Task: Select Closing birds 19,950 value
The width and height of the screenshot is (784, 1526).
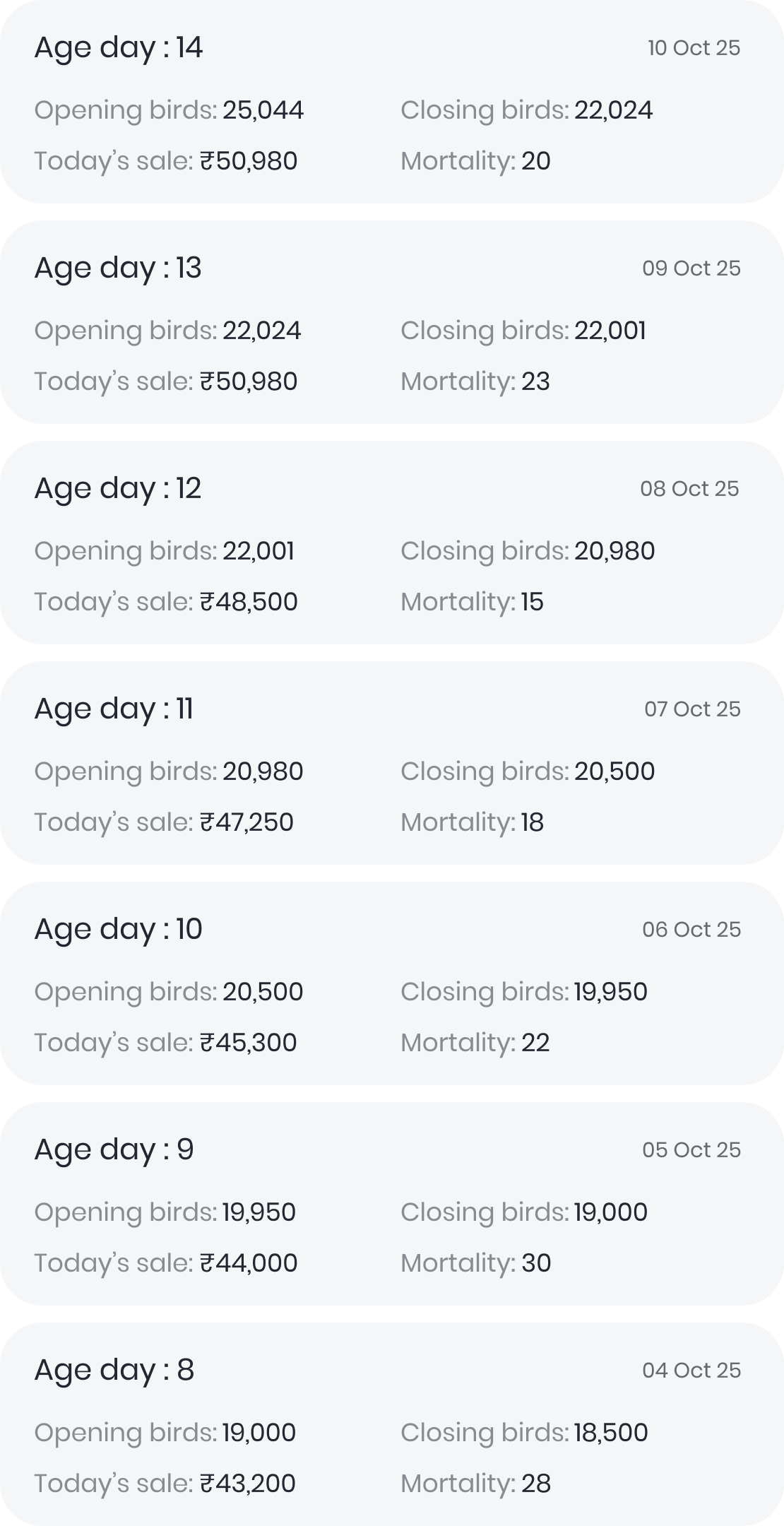Action: [x=610, y=992]
